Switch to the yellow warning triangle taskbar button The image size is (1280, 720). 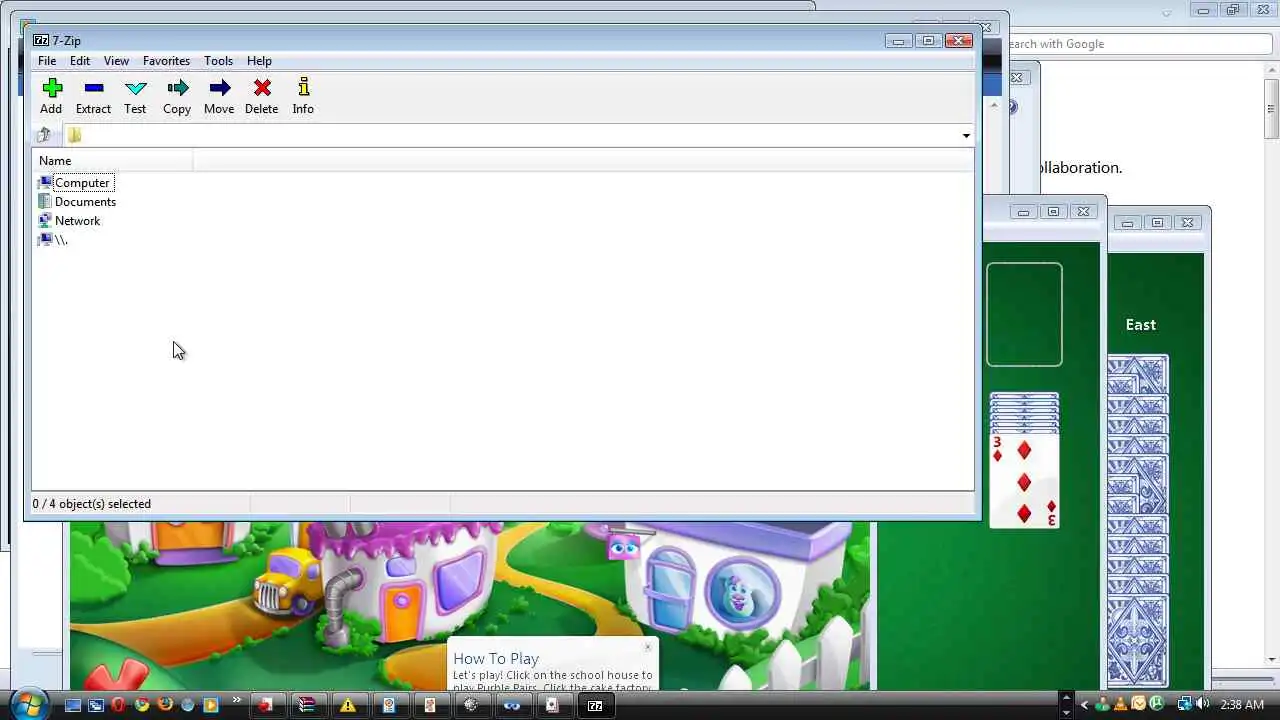click(x=348, y=705)
